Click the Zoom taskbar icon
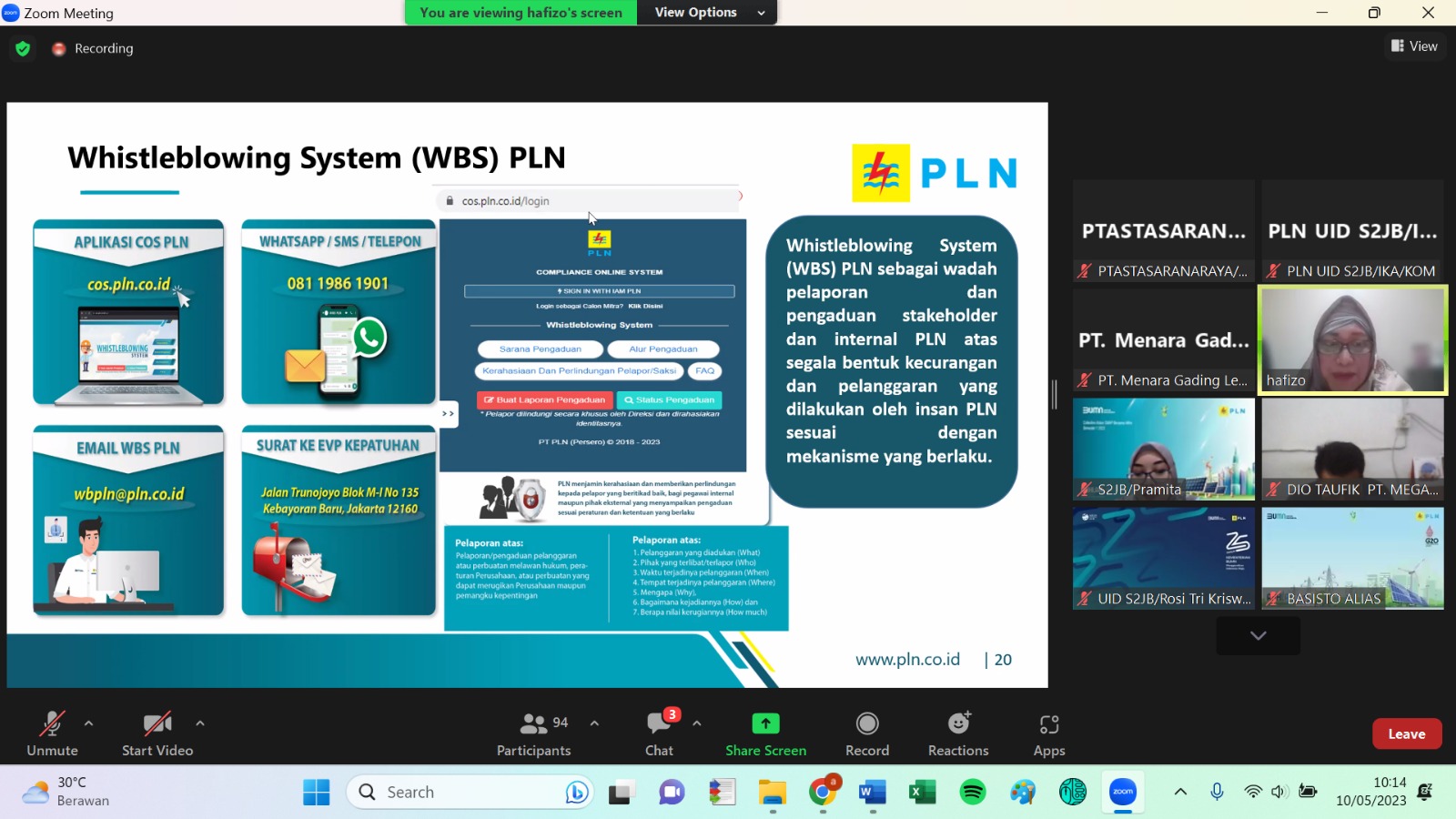This screenshot has height=819, width=1456. pyautogui.click(x=1123, y=793)
